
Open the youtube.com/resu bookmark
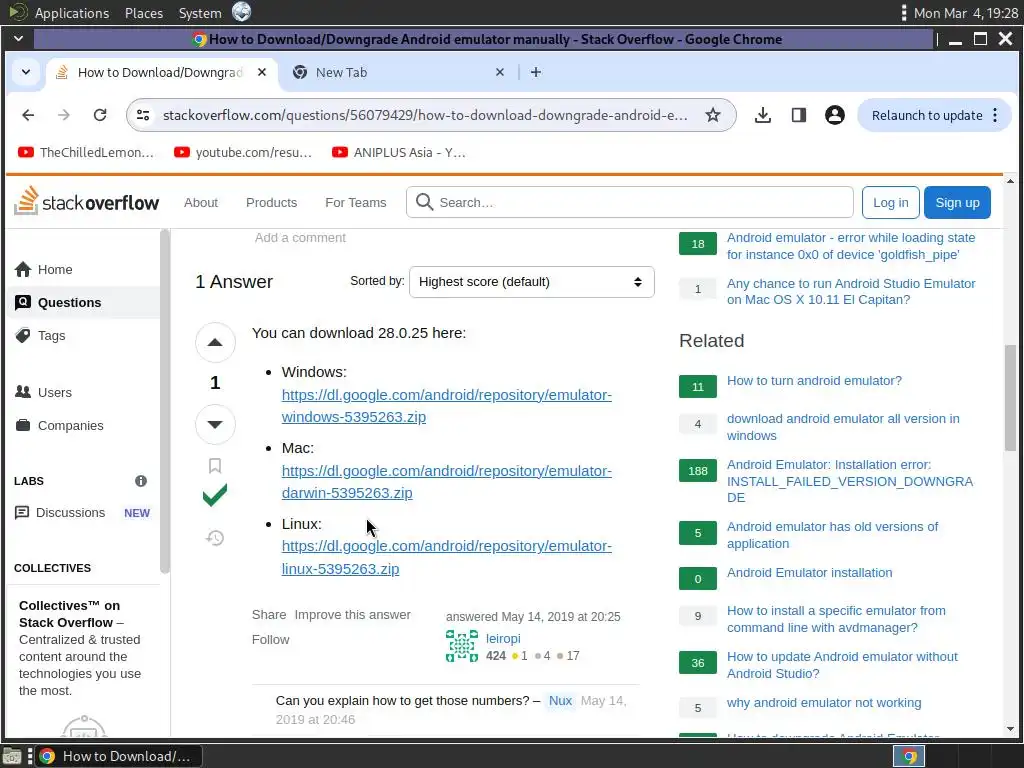click(243, 152)
